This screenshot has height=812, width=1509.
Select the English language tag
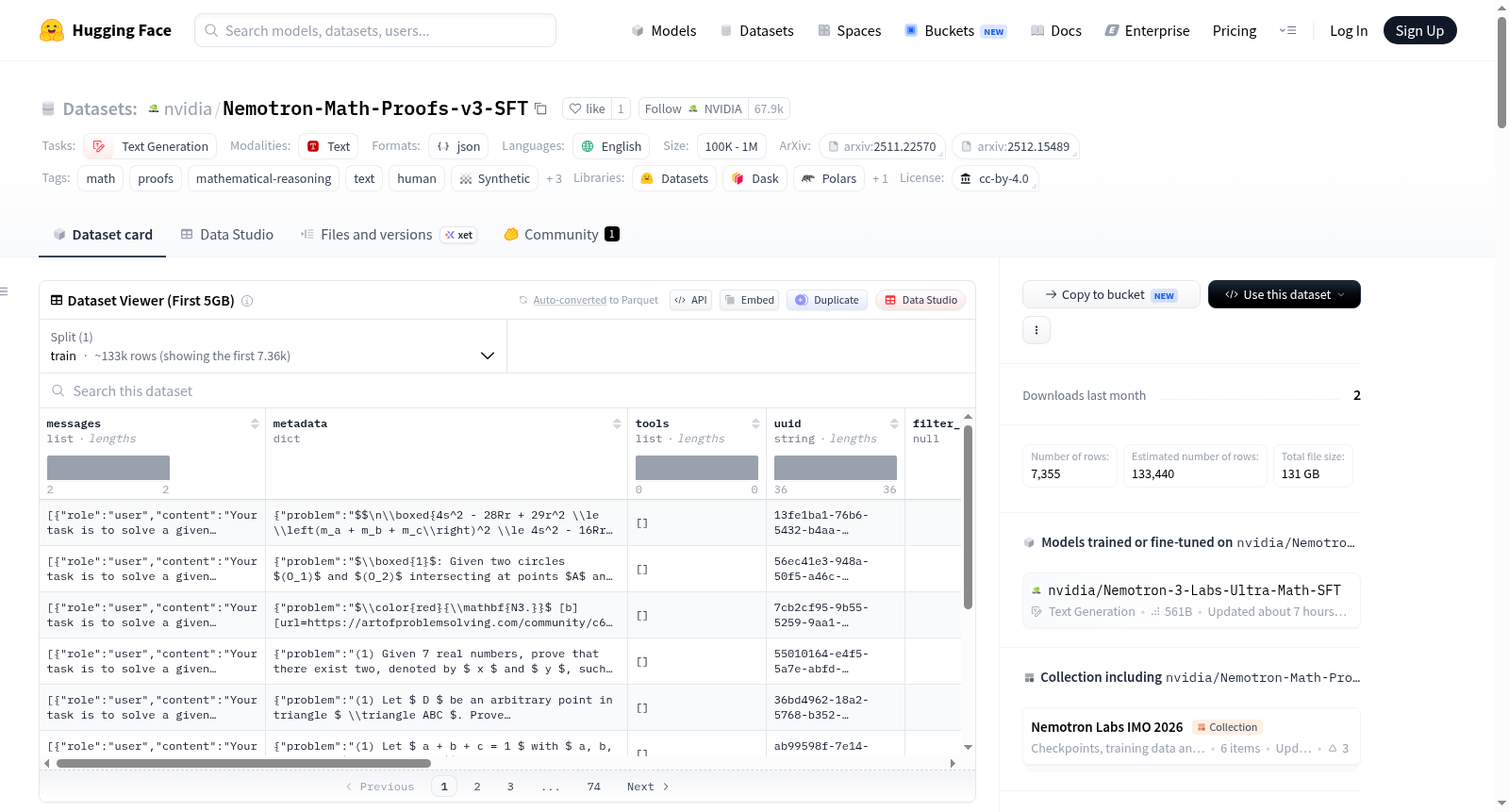(612, 146)
